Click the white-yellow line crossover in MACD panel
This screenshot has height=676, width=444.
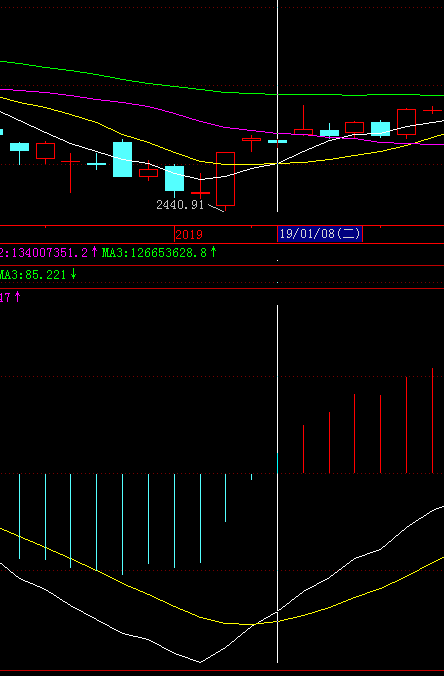[256, 623]
